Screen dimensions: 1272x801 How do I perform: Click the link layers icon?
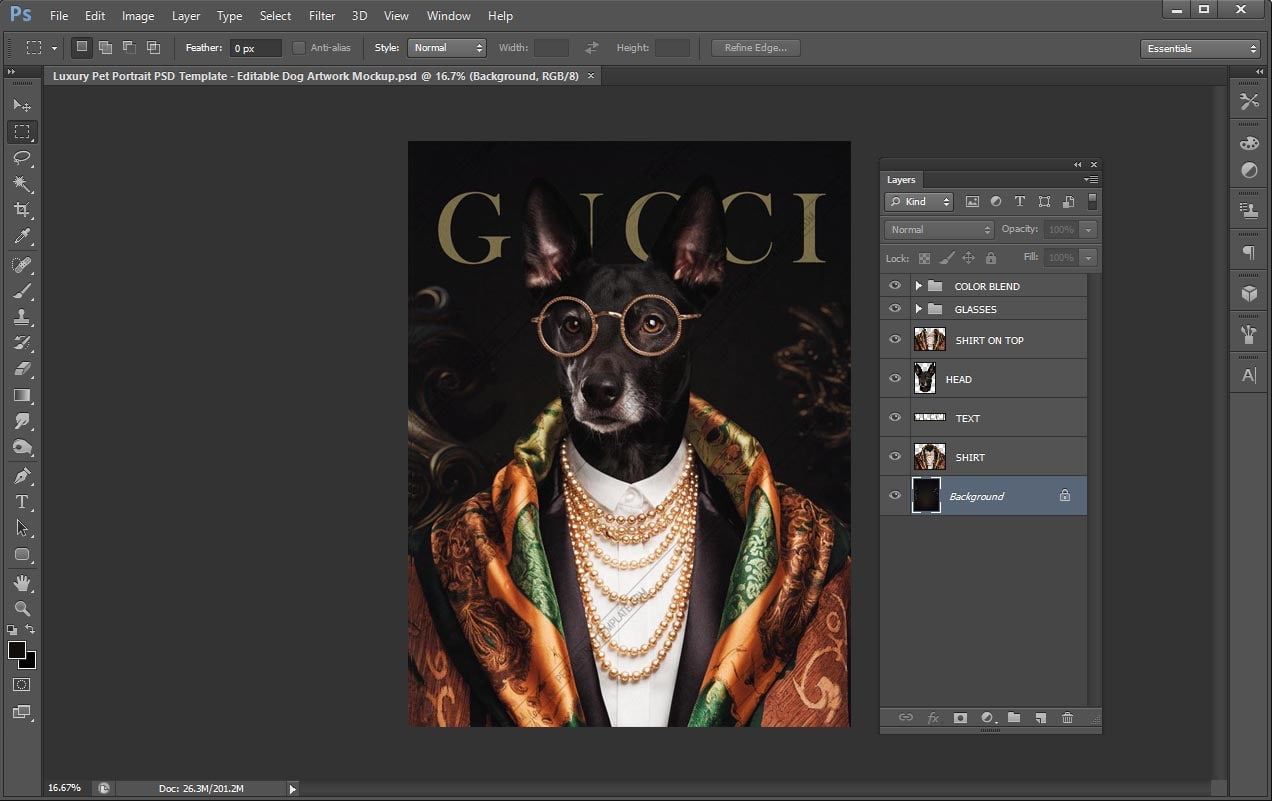[905, 718]
